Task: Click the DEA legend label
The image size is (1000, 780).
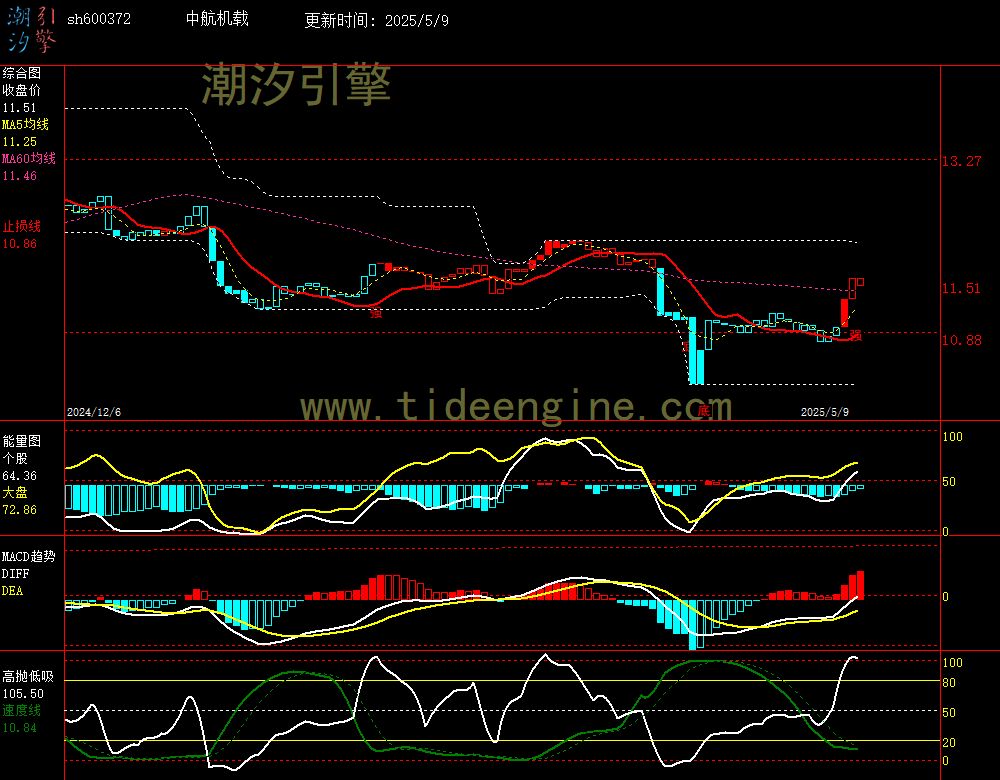Action: [12, 591]
